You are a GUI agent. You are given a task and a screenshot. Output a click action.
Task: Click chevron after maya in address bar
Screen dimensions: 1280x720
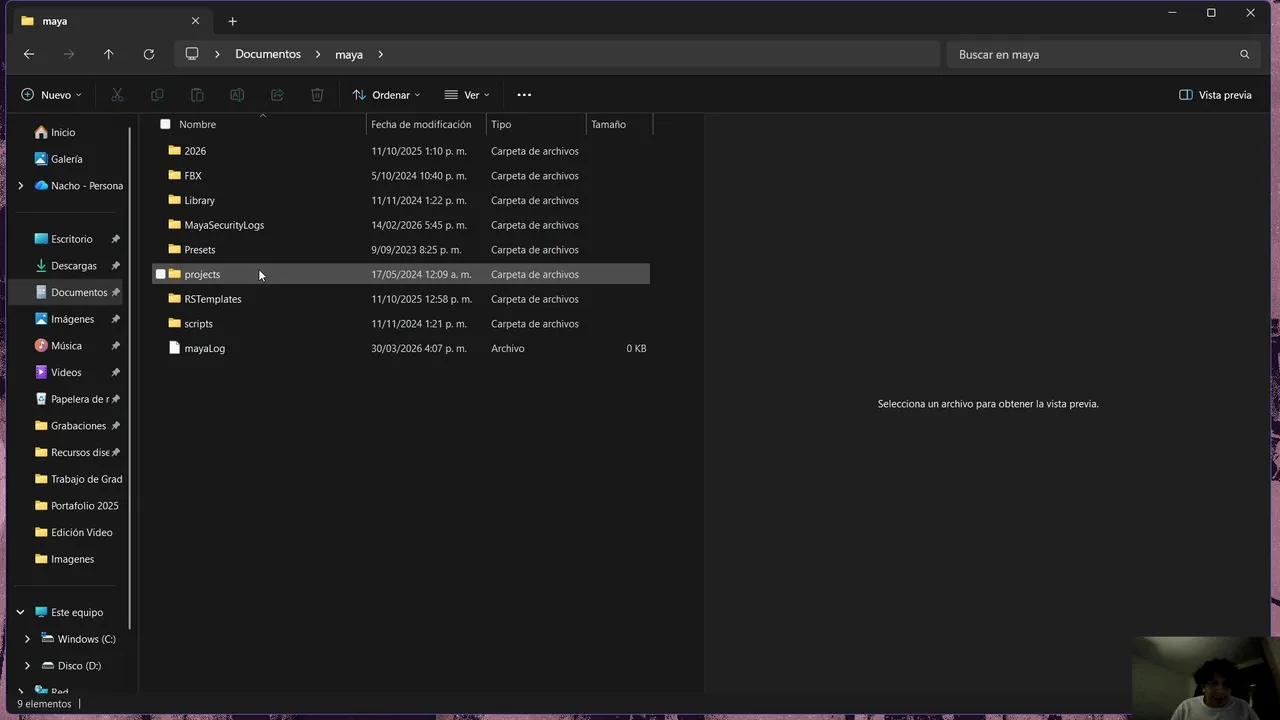[x=380, y=54]
